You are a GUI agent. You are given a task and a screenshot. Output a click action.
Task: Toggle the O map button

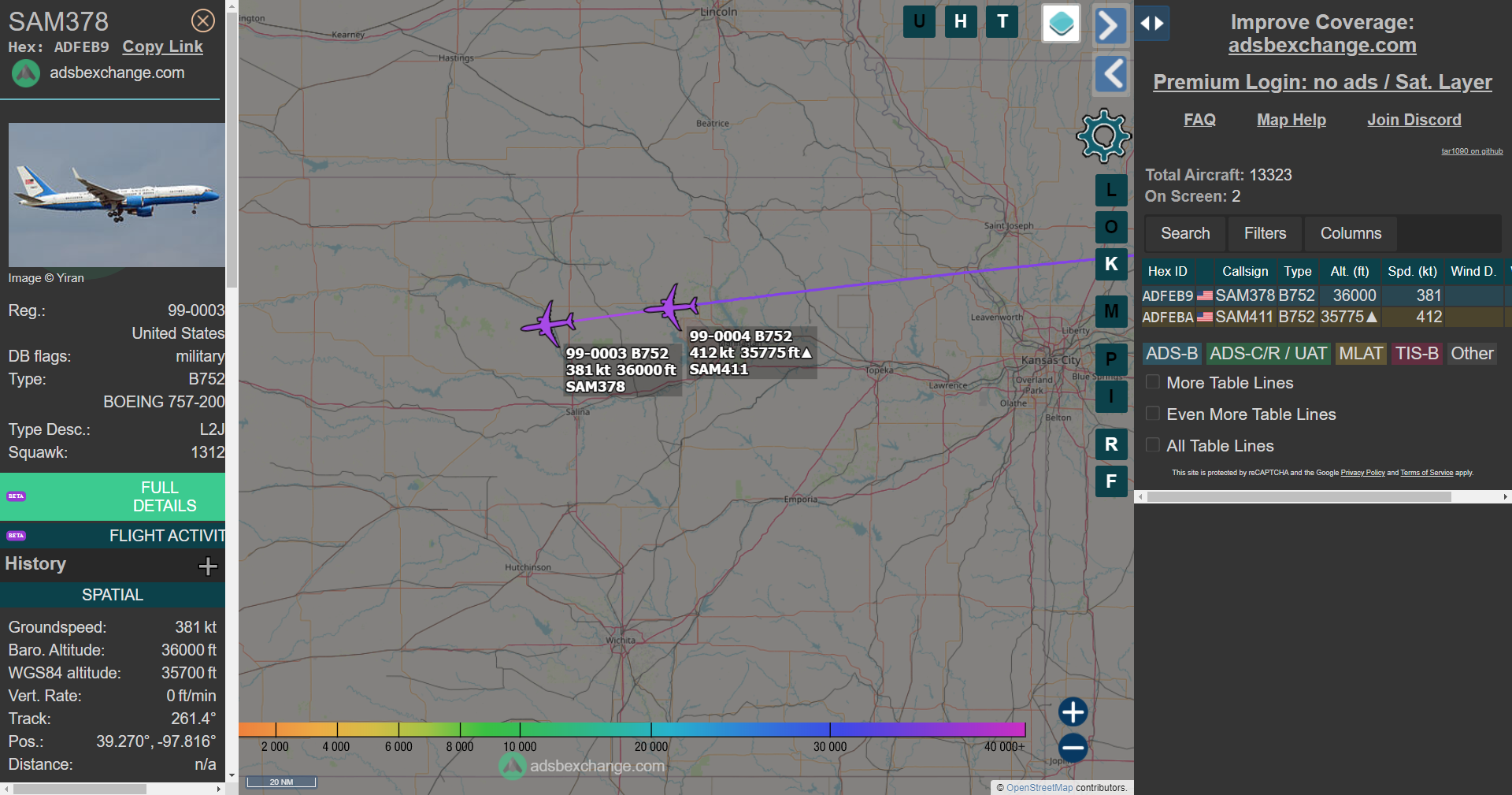tap(1111, 227)
